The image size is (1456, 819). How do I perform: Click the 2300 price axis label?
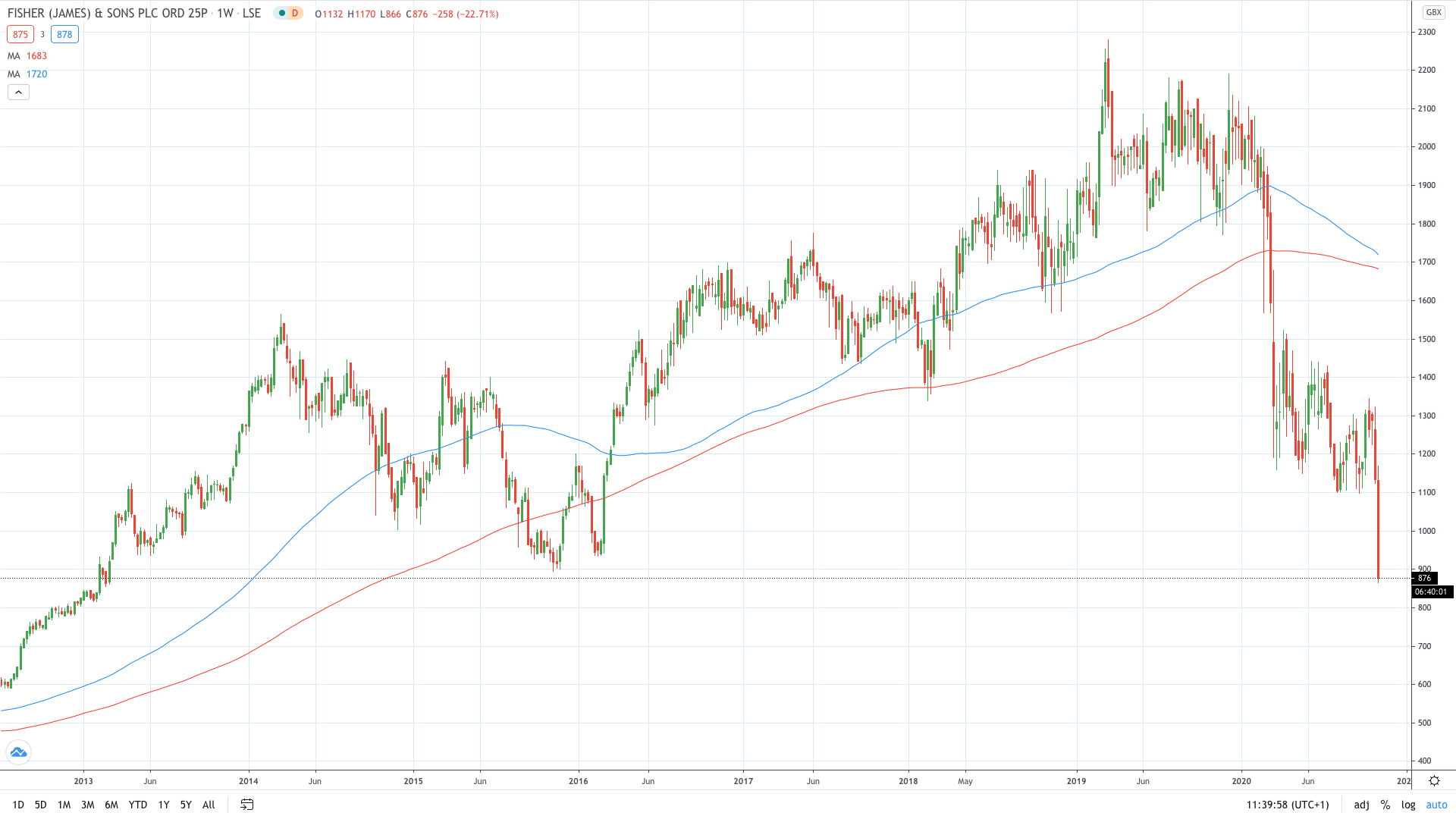pos(1426,32)
